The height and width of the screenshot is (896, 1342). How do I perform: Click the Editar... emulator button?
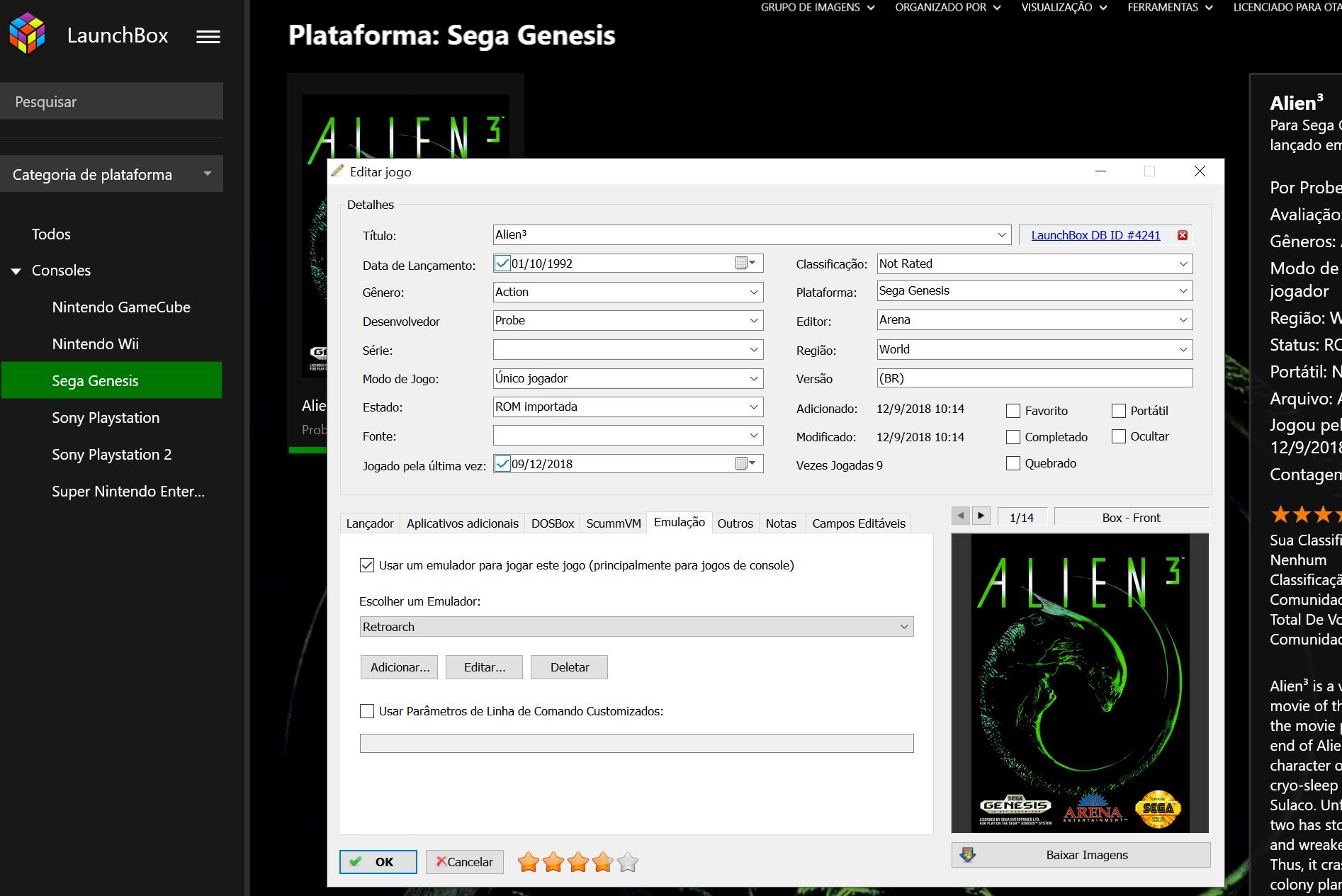click(x=485, y=667)
